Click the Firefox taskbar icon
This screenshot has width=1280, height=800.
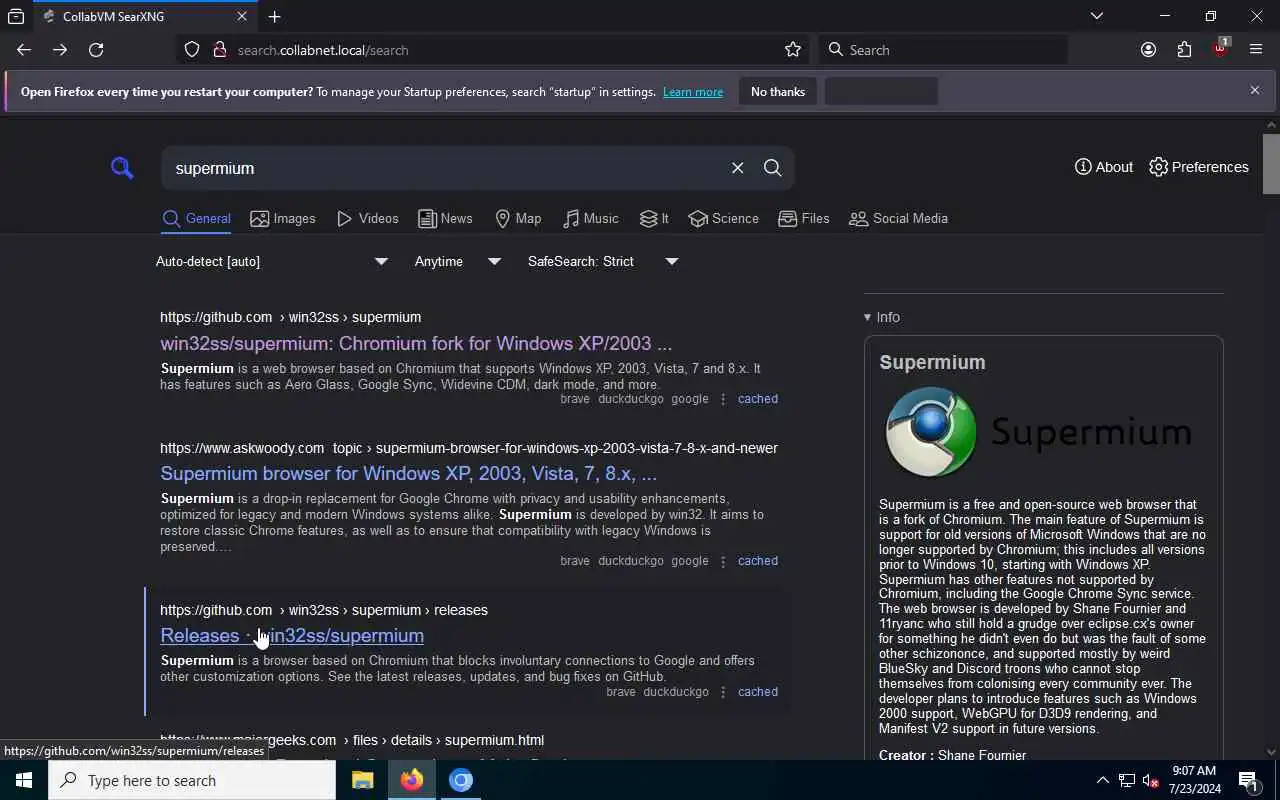(x=411, y=780)
